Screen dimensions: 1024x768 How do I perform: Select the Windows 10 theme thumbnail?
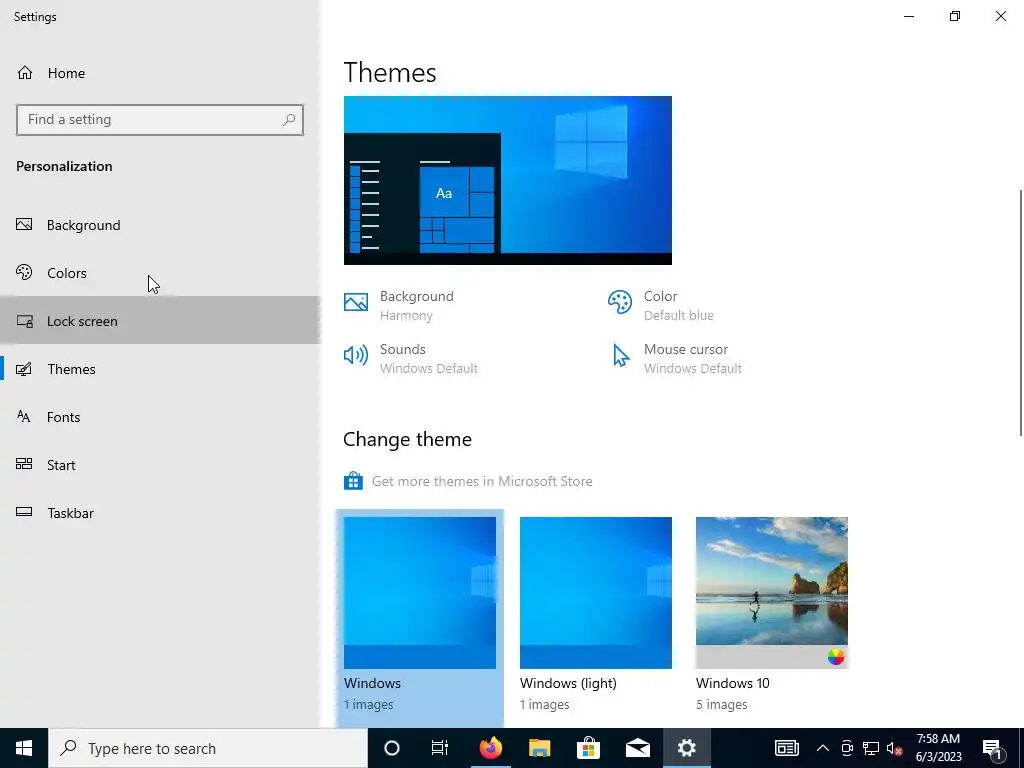(772, 592)
